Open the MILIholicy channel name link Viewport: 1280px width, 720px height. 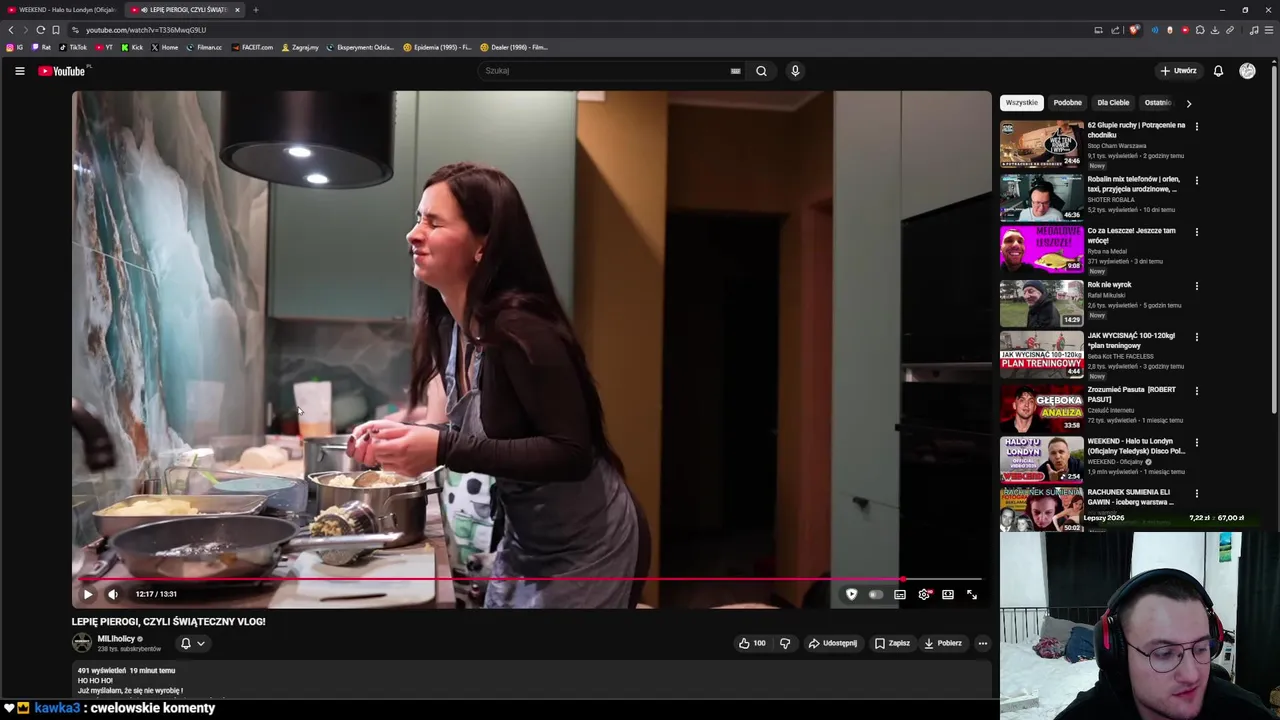coord(116,639)
